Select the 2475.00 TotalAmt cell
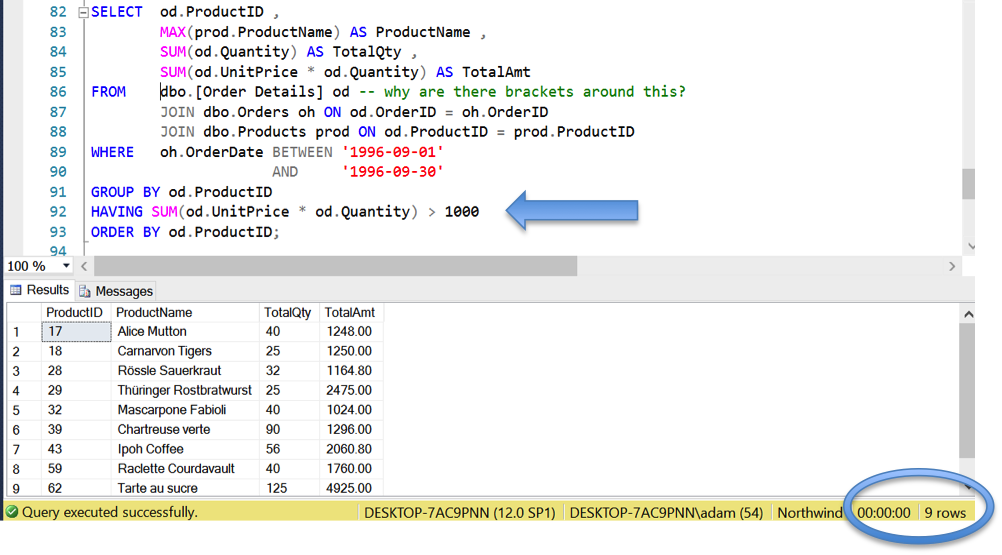 coord(350,390)
